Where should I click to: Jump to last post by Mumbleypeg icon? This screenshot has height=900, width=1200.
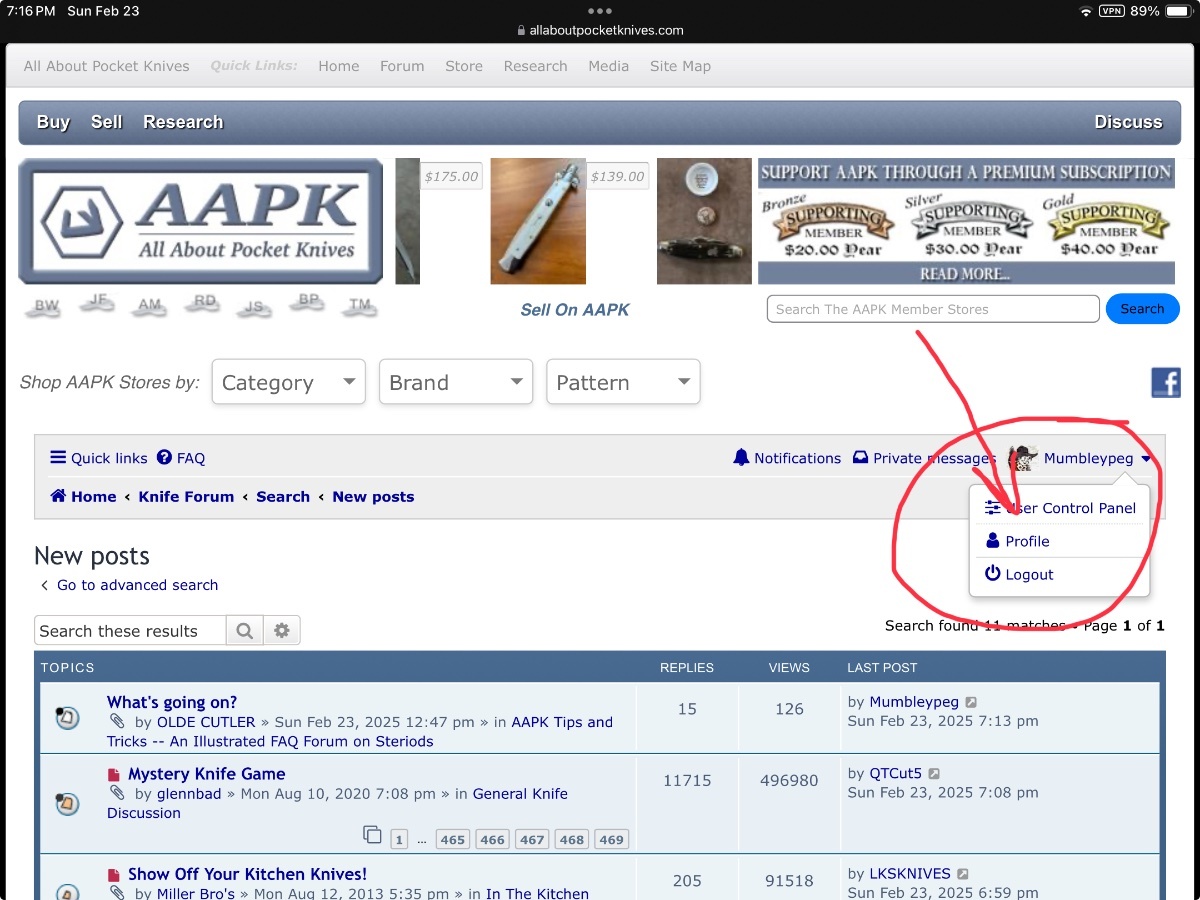coord(971,703)
